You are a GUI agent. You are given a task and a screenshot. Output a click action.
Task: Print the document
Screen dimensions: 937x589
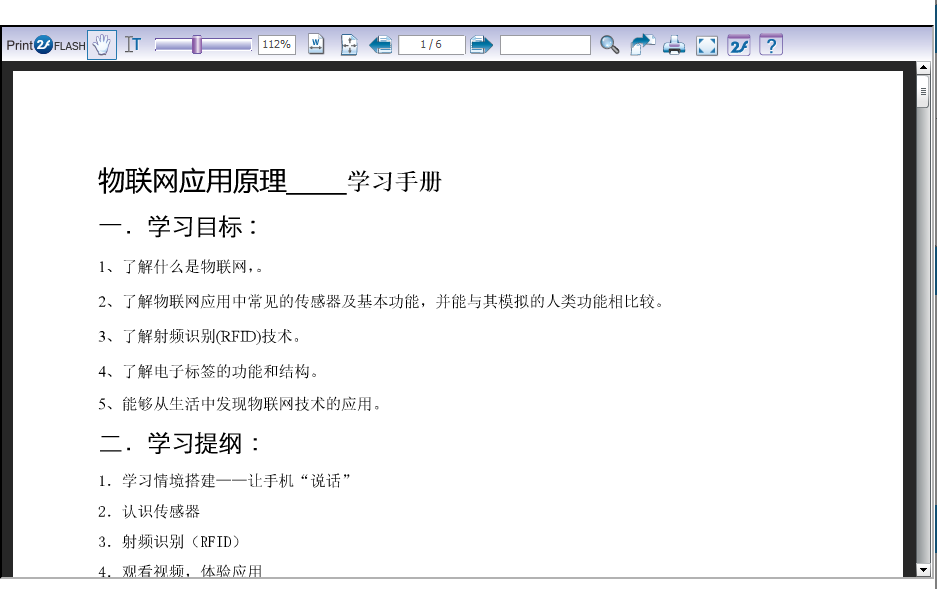675,45
